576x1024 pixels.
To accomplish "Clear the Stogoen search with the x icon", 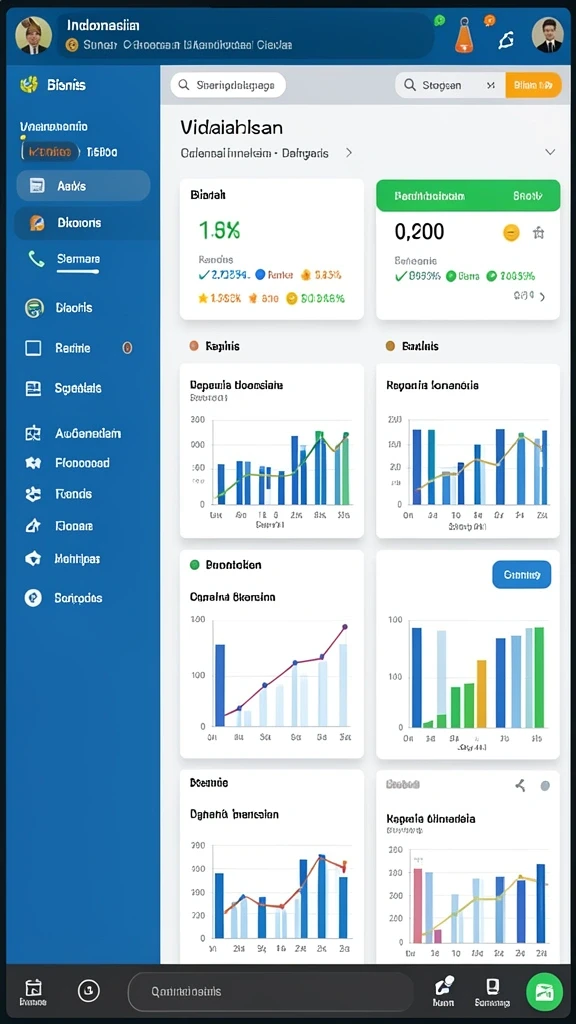I will pos(490,86).
